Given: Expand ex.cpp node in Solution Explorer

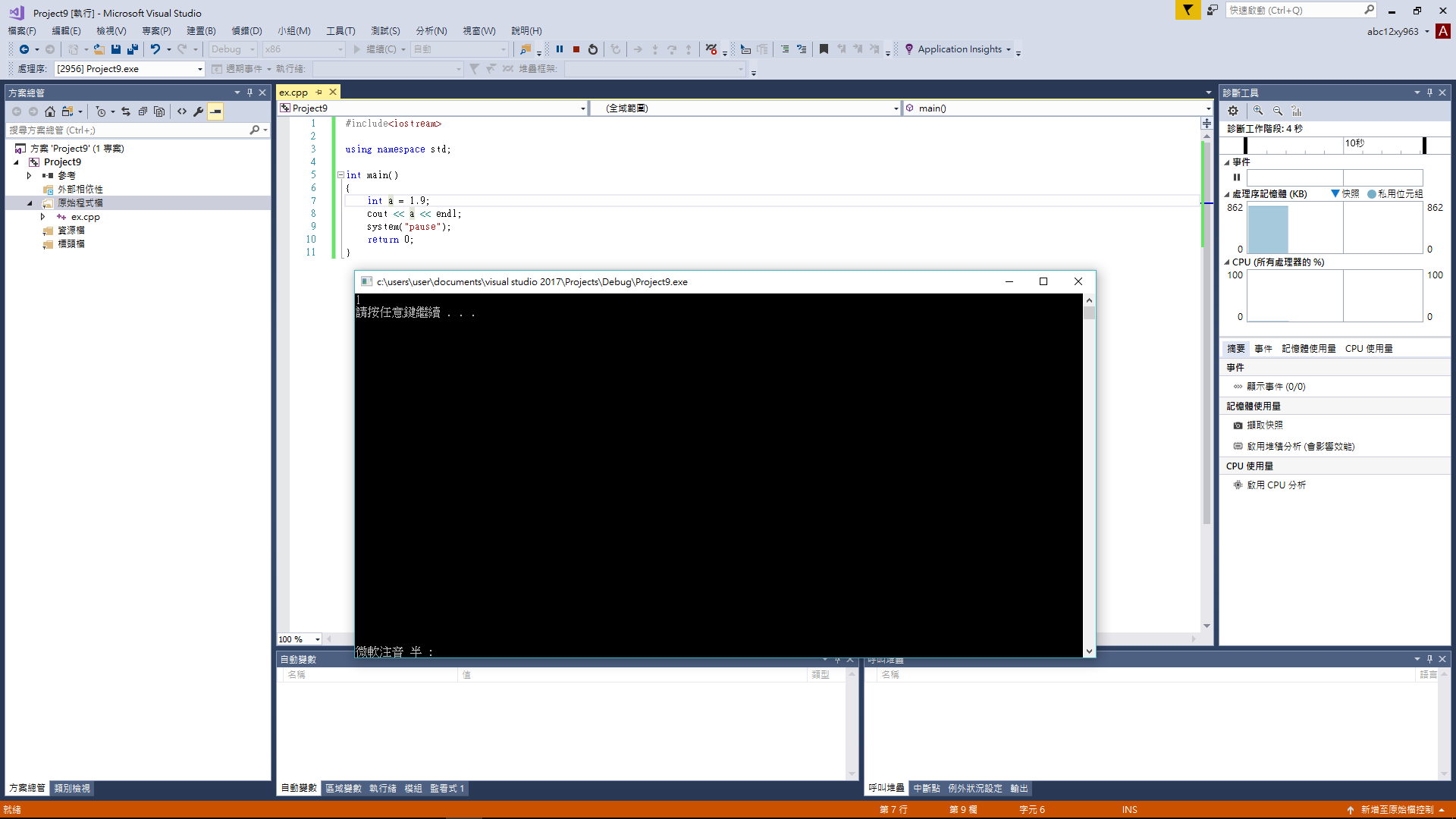Looking at the screenshot, I should pos(43,217).
